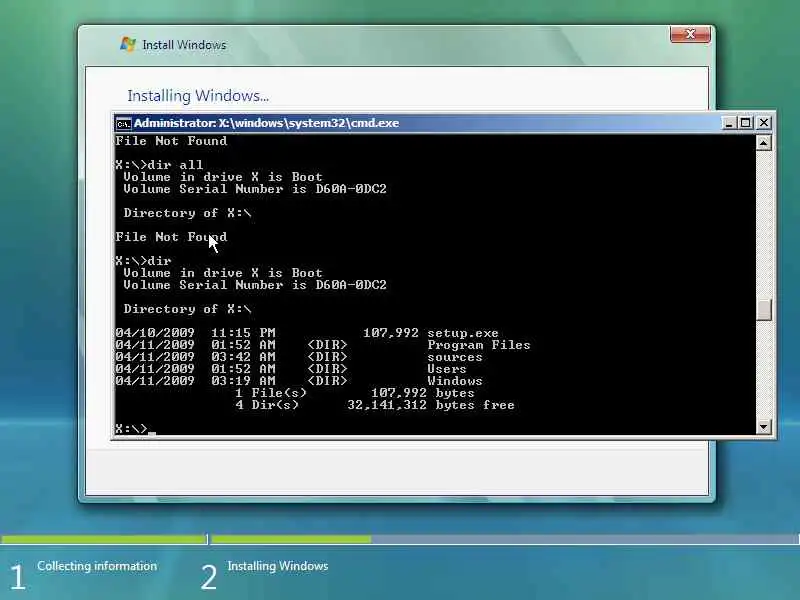Close the cmd.exe command prompt window
800x600 pixels.
point(764,123)
